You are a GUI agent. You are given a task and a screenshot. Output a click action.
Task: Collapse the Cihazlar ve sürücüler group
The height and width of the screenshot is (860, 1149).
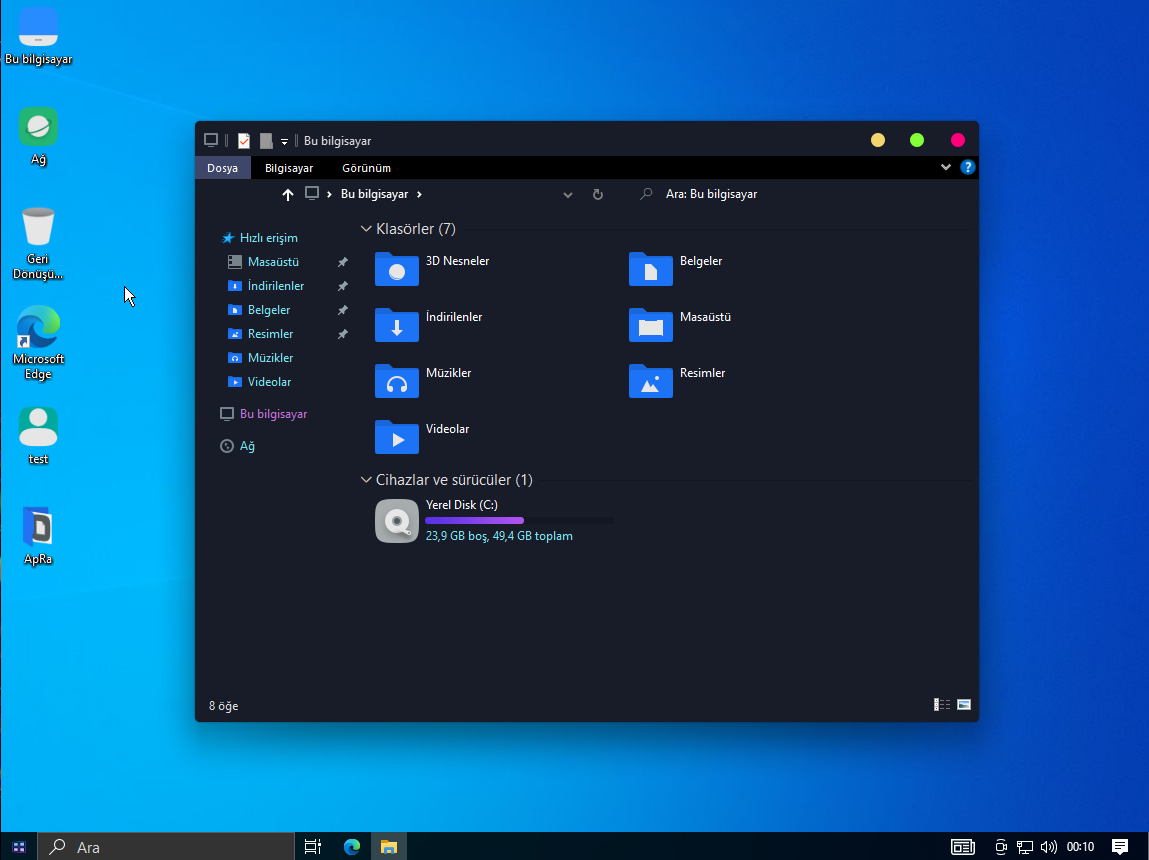pos(366,480)
